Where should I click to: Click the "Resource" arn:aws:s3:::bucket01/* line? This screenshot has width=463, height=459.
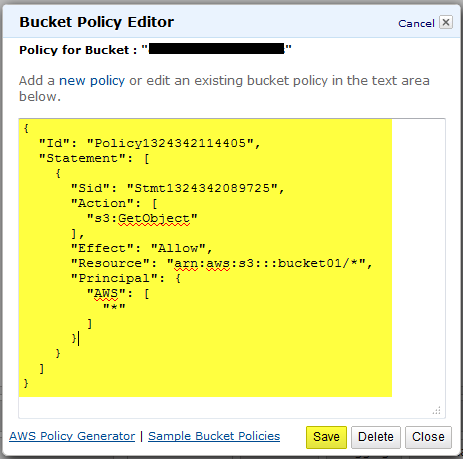tap(221, 263)
